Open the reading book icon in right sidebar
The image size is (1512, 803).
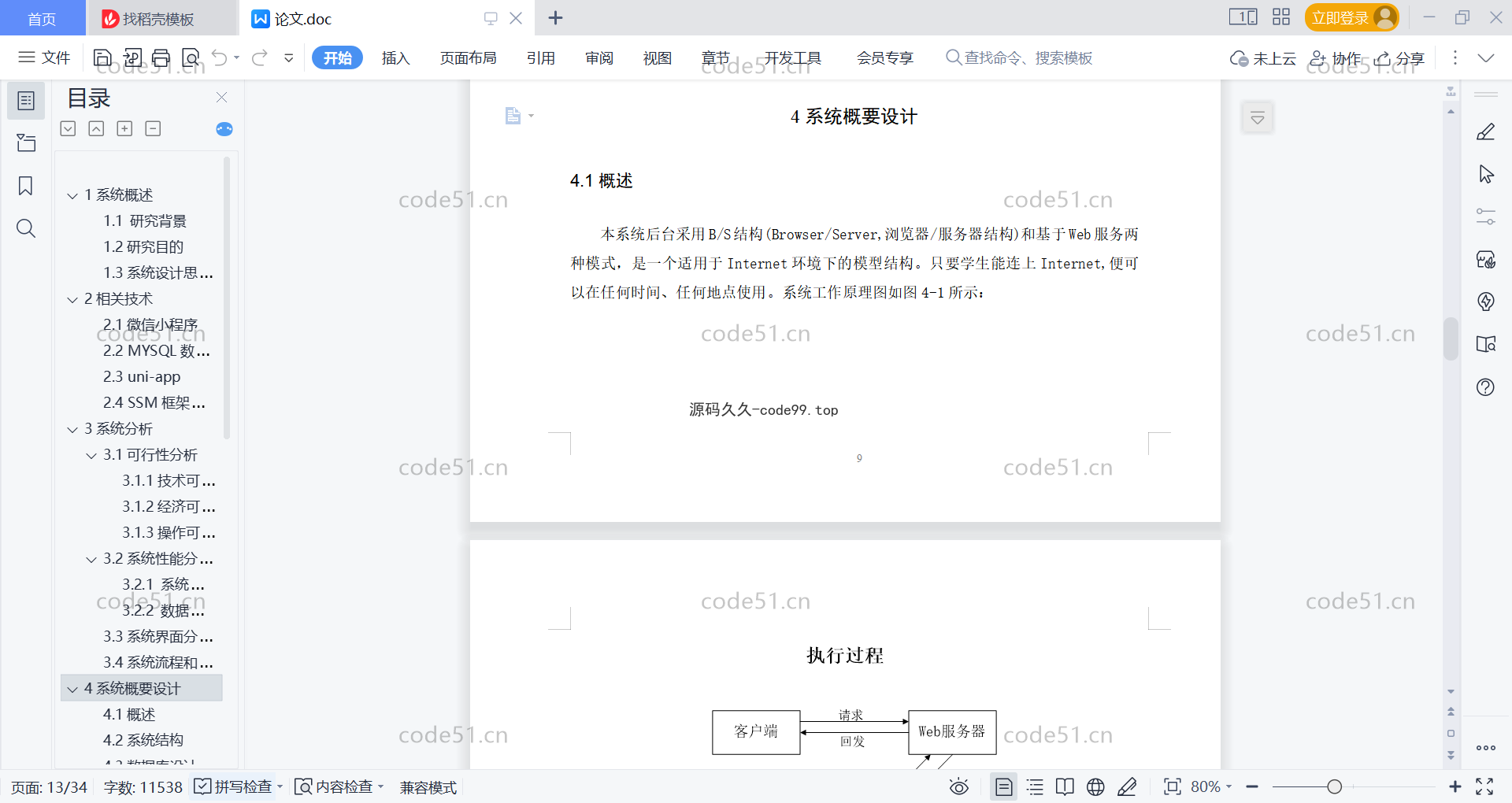[1486, 344]
